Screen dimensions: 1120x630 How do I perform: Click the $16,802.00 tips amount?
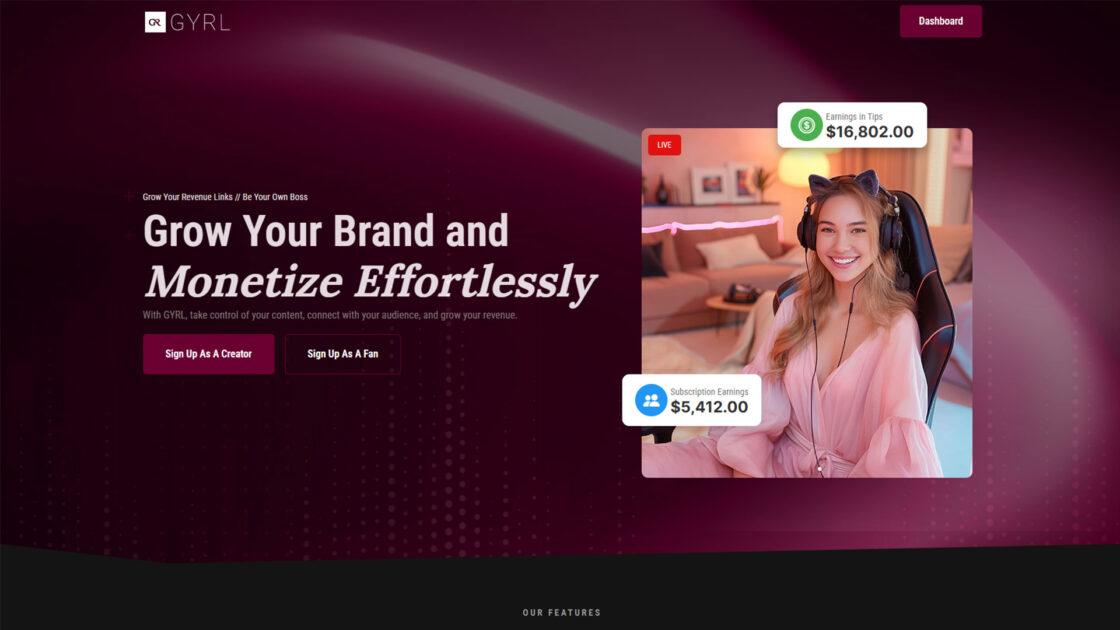(869, 132)
